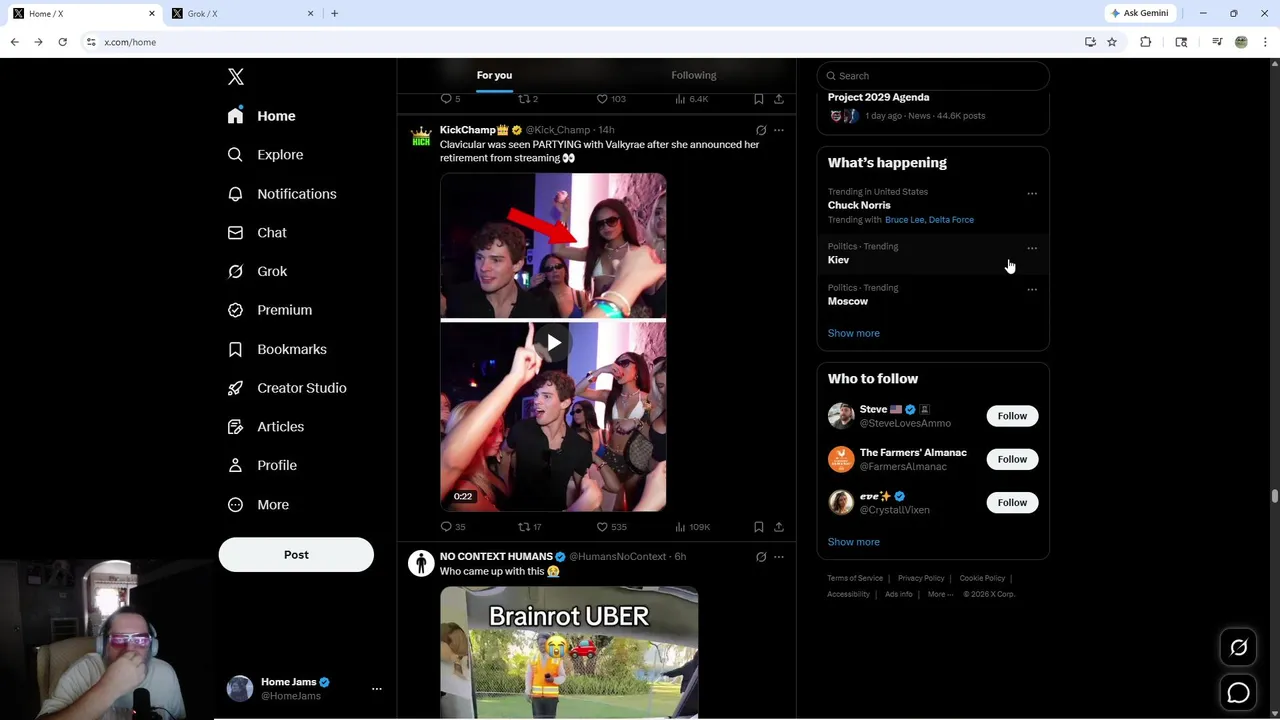Open Articles in the sidebar

266,427
